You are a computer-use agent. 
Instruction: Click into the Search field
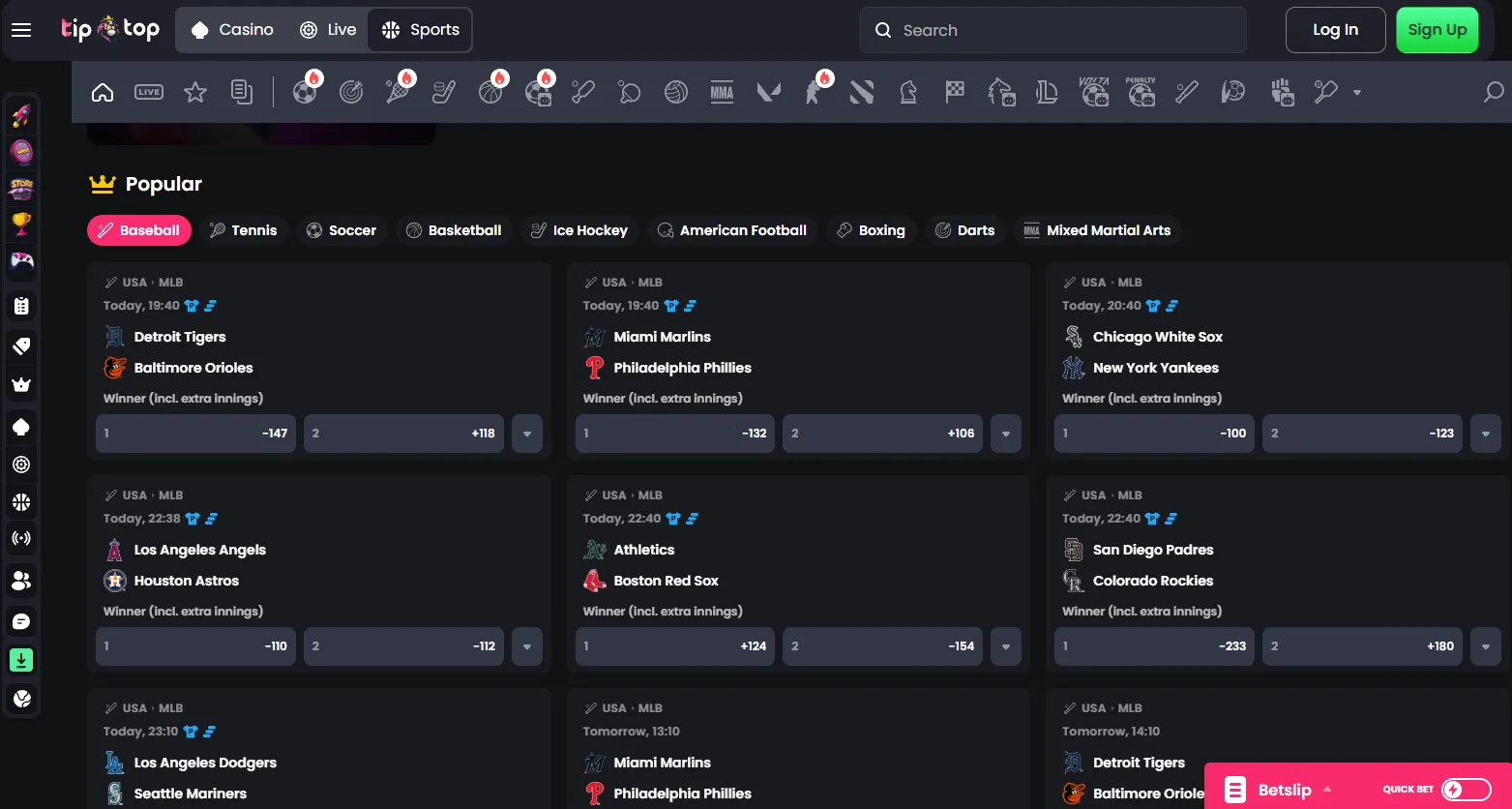pos(1052,30)
